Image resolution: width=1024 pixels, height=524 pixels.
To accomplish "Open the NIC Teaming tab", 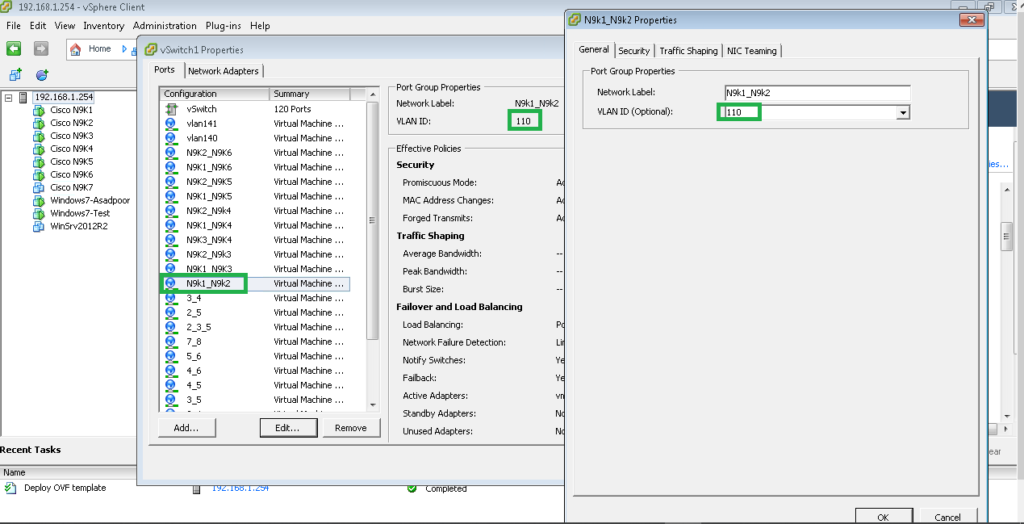I will (x=751, y=50).
